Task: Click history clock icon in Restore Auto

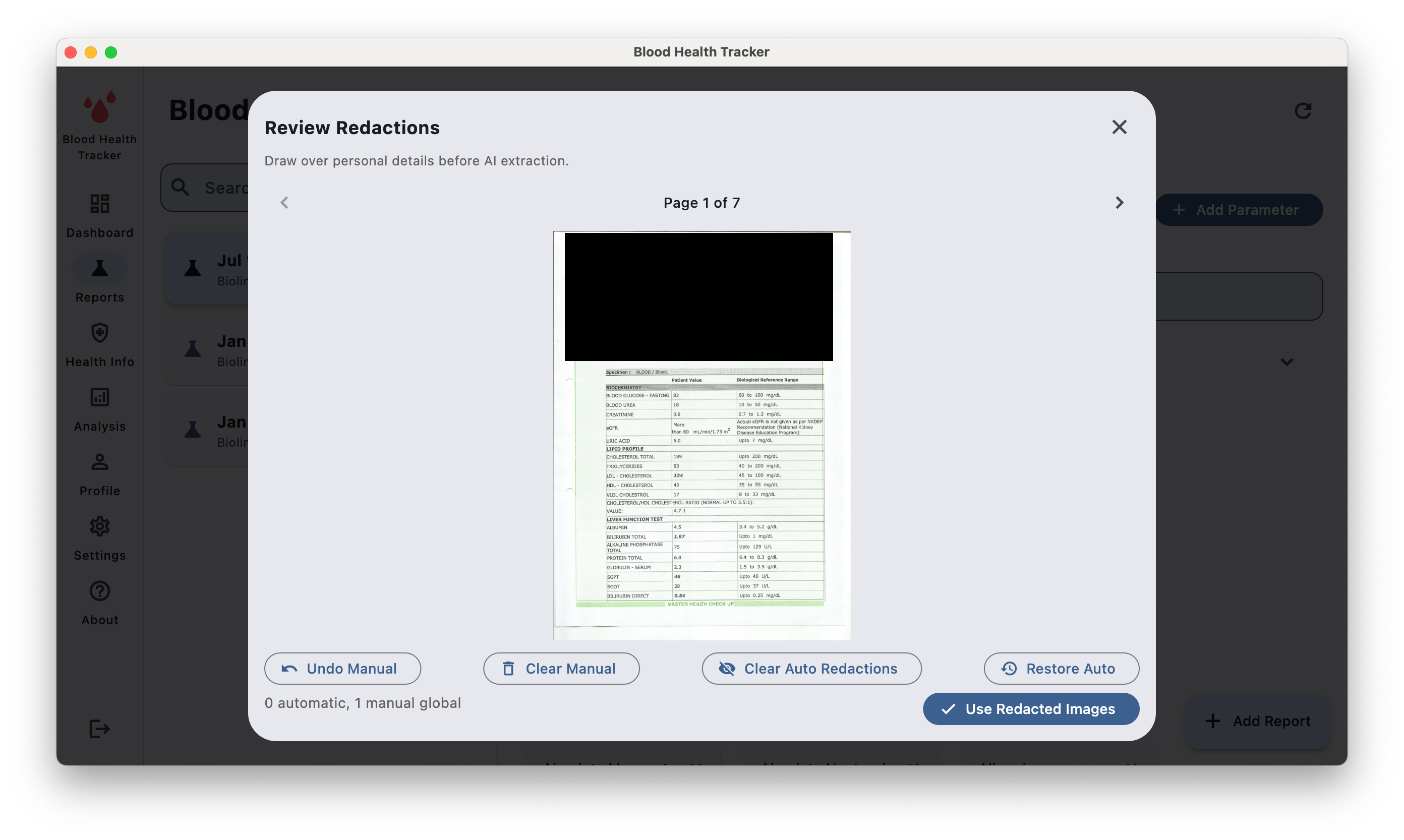Action: [x=1009, y=669]
